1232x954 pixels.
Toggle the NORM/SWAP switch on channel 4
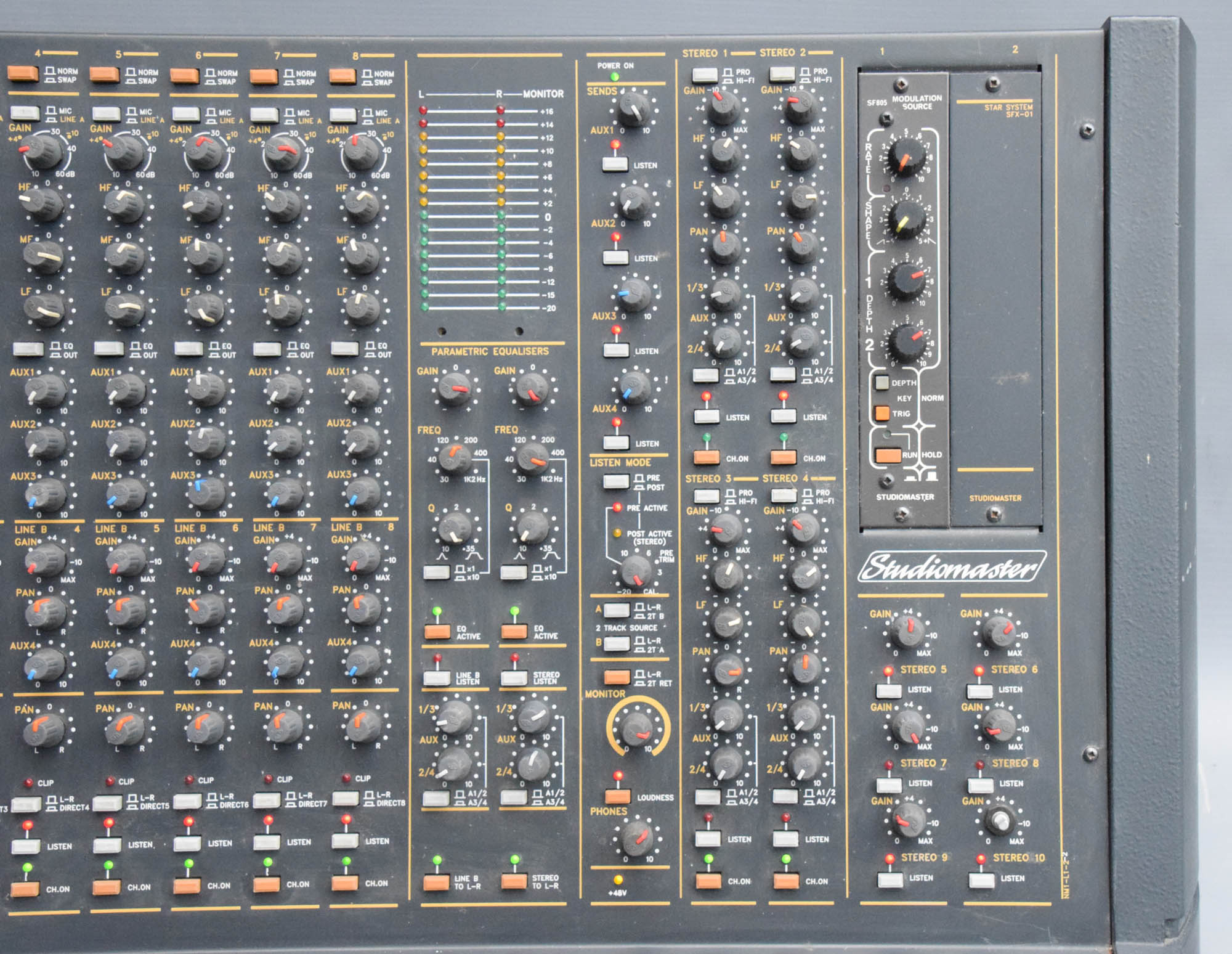pos(23,74)
